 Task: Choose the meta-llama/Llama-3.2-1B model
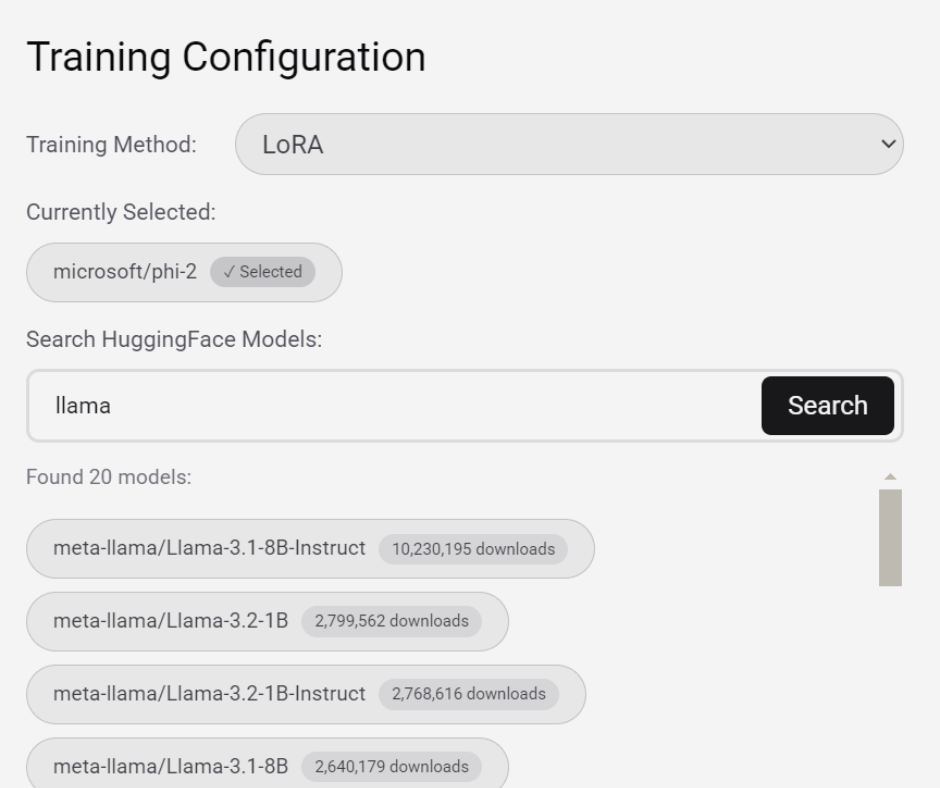170,621
